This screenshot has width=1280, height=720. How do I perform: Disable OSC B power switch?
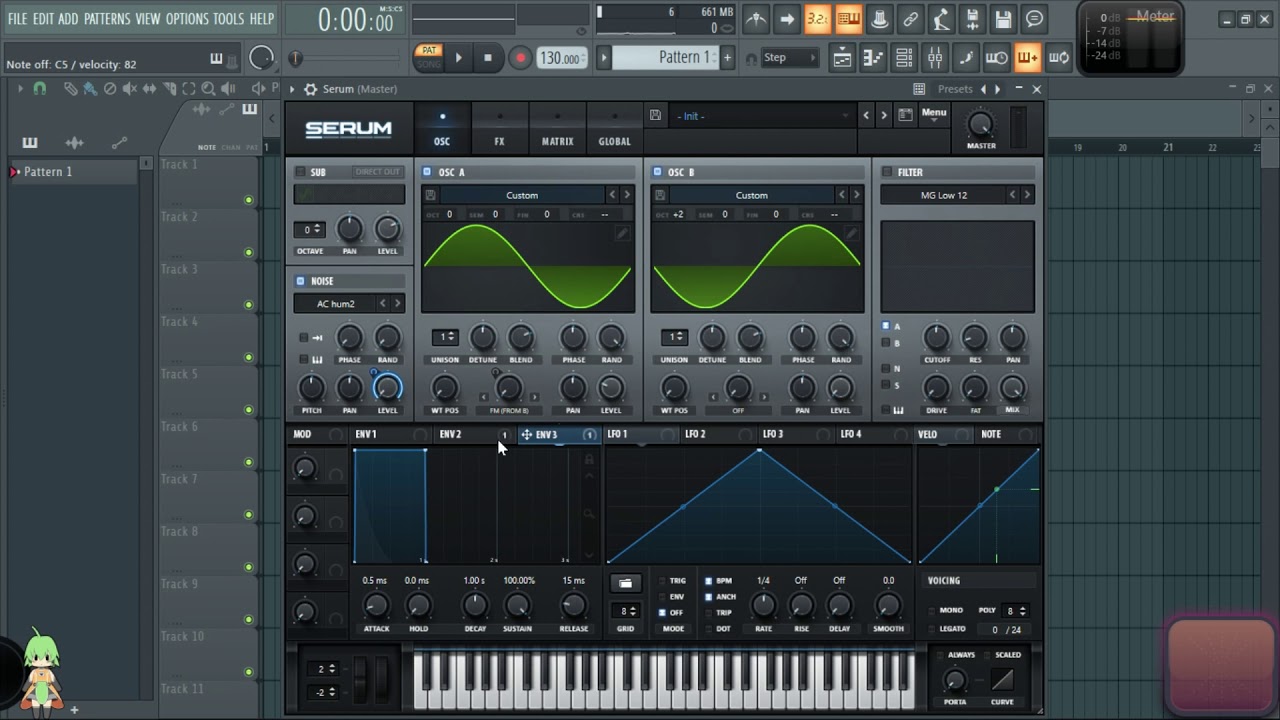click(x=657, y=172)
